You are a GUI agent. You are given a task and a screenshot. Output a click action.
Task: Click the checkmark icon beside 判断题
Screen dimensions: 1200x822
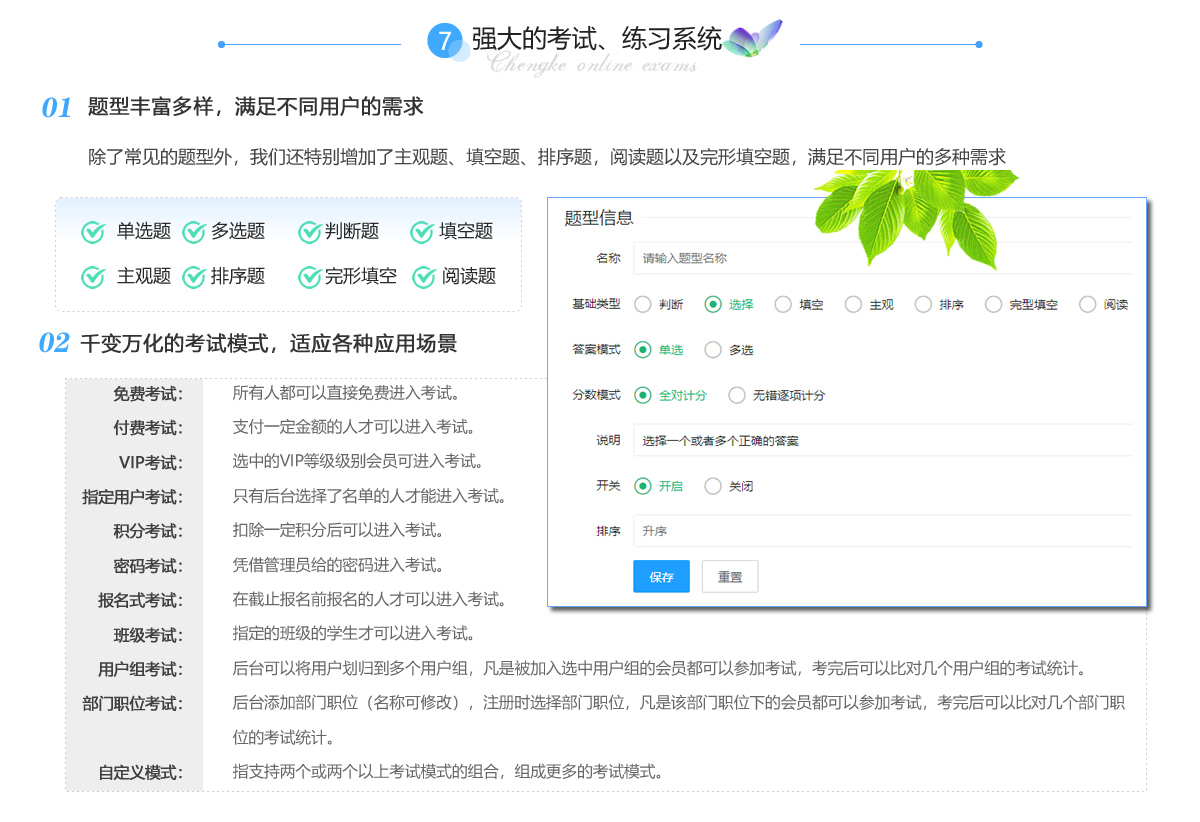click(x=309, y=232)
